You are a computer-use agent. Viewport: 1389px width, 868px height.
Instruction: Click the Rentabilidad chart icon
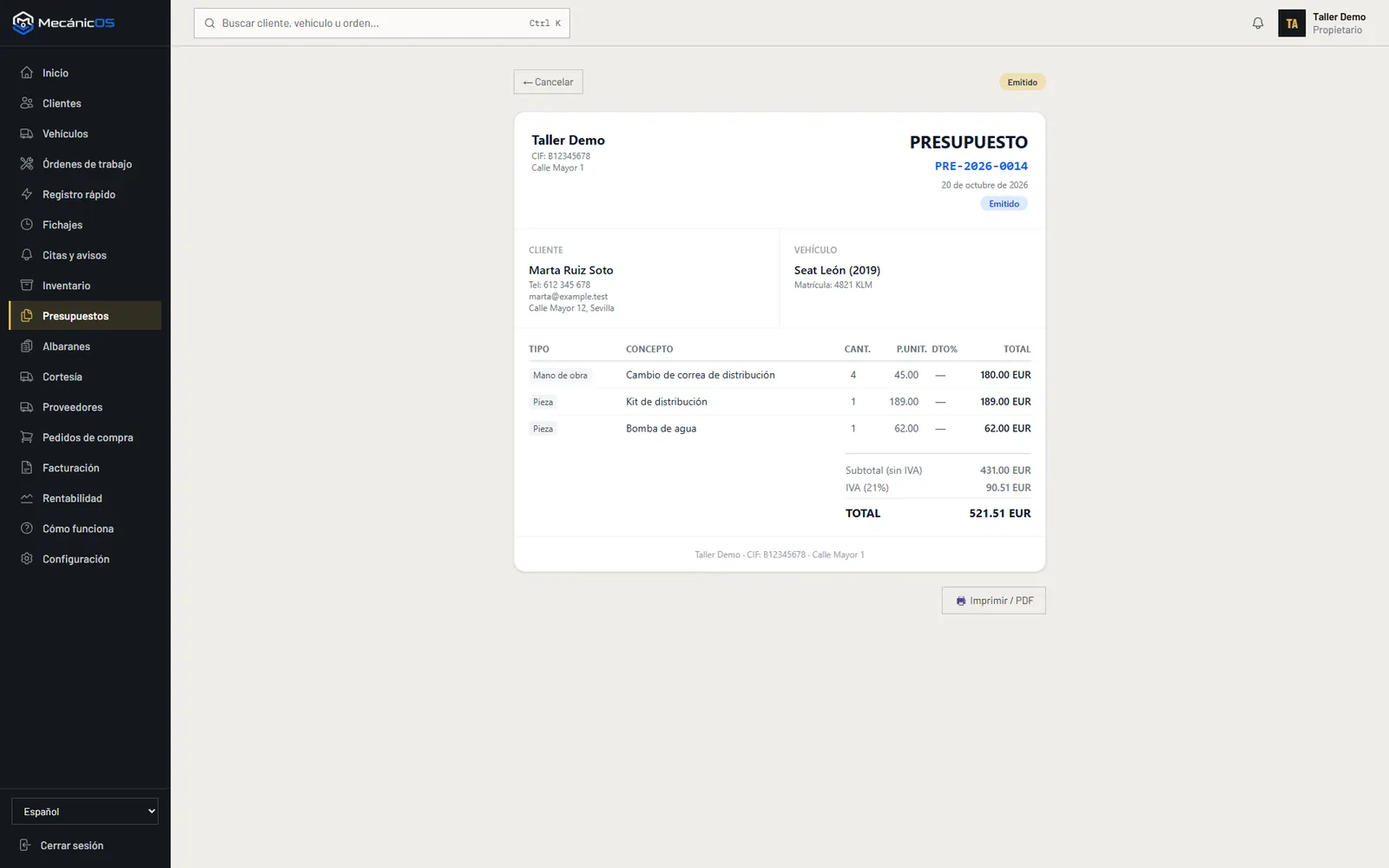pos(27,498)
